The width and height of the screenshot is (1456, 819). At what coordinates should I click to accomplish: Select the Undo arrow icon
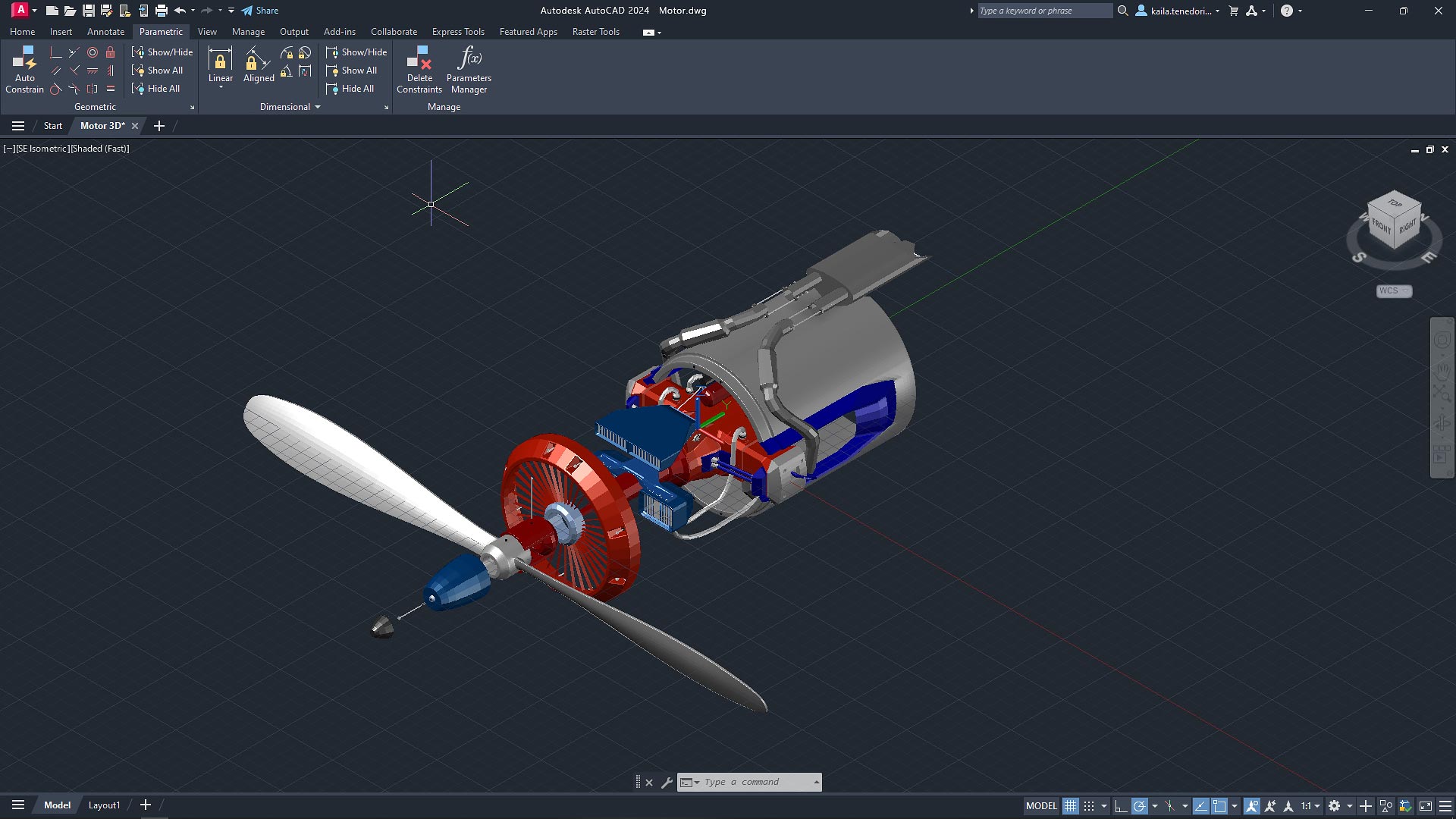[x=180, y=10]
